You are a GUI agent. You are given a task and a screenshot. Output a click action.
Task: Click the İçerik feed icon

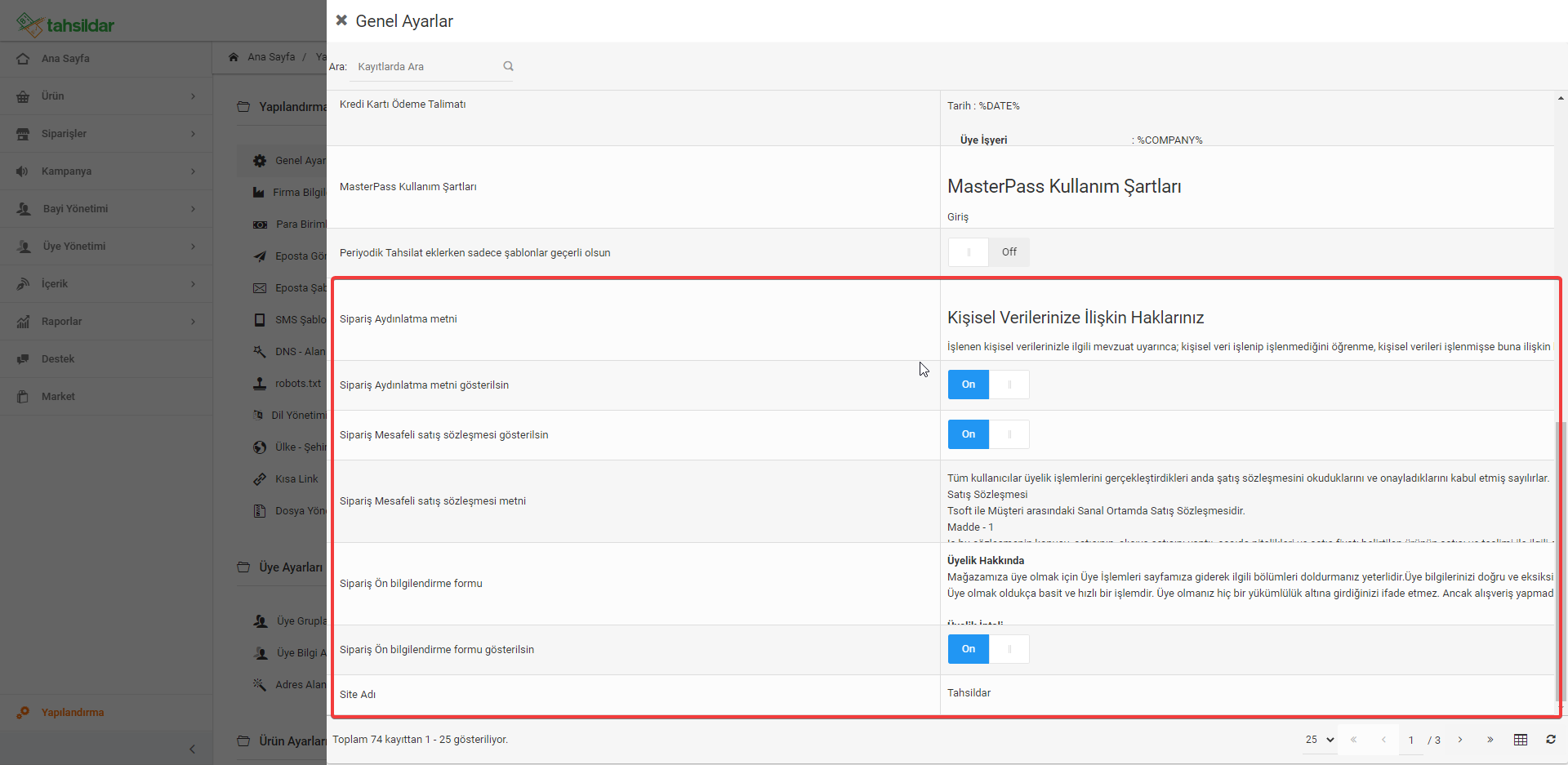(23, 284)
